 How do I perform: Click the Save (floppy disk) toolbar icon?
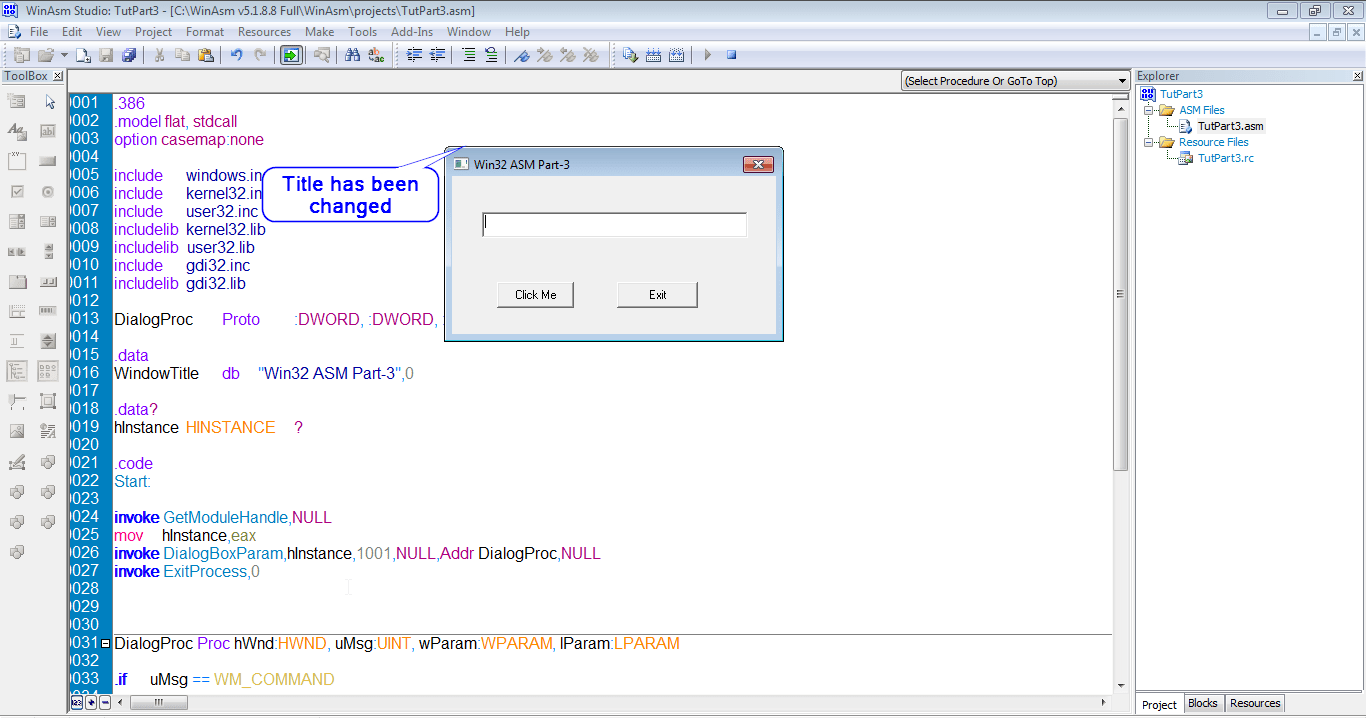pos(106,55)
